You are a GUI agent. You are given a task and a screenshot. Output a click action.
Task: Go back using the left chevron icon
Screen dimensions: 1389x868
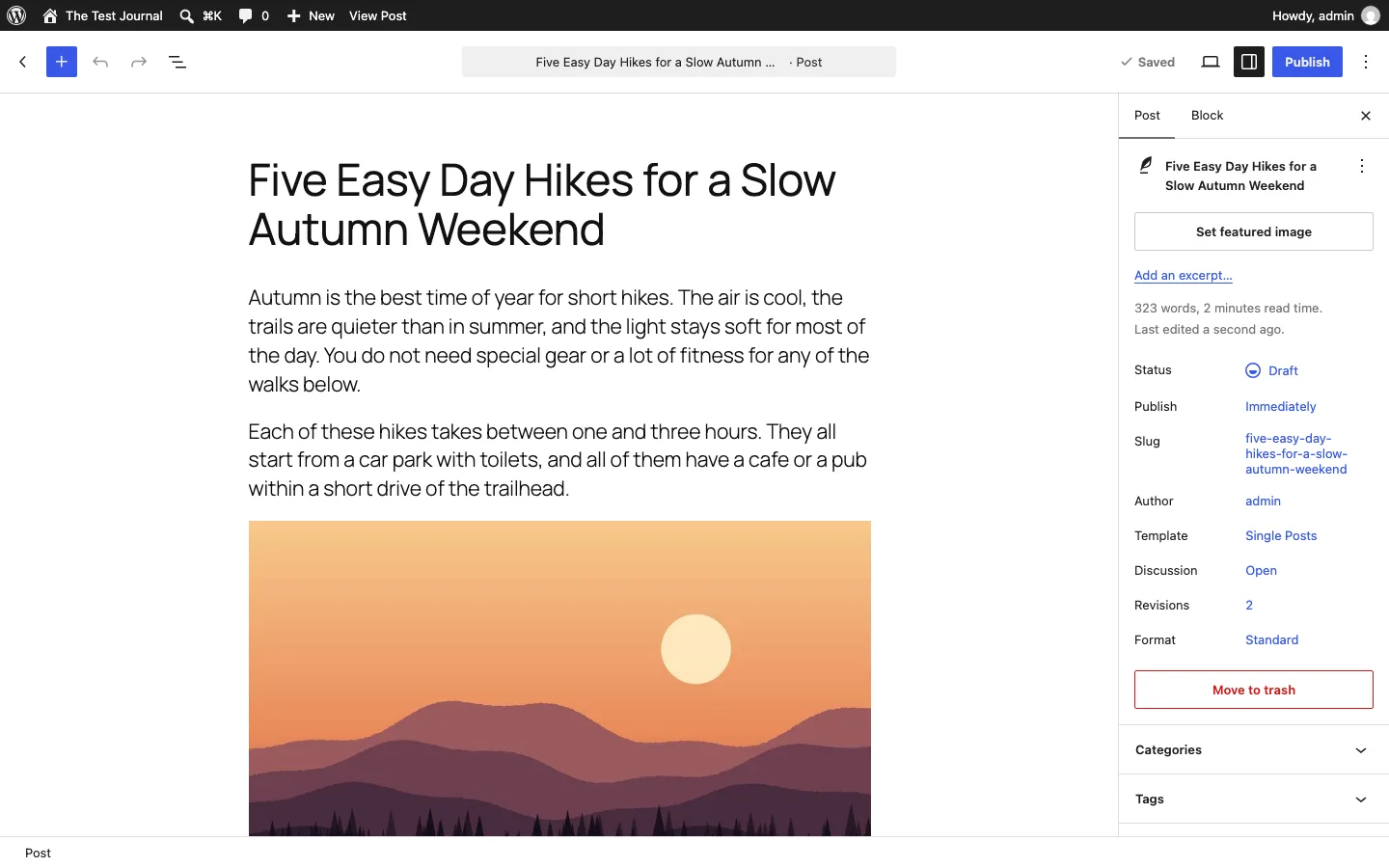pos(23,62)
